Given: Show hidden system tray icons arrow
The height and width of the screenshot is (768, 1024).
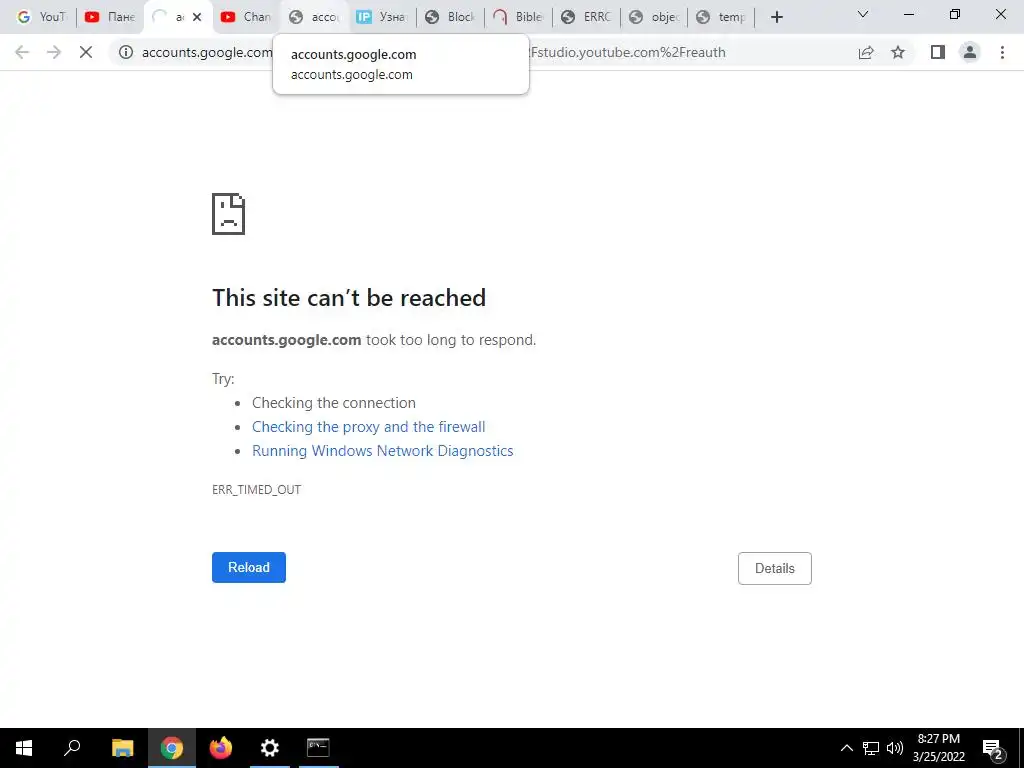Looking at the screenshot, I should [x=846, y=748].
